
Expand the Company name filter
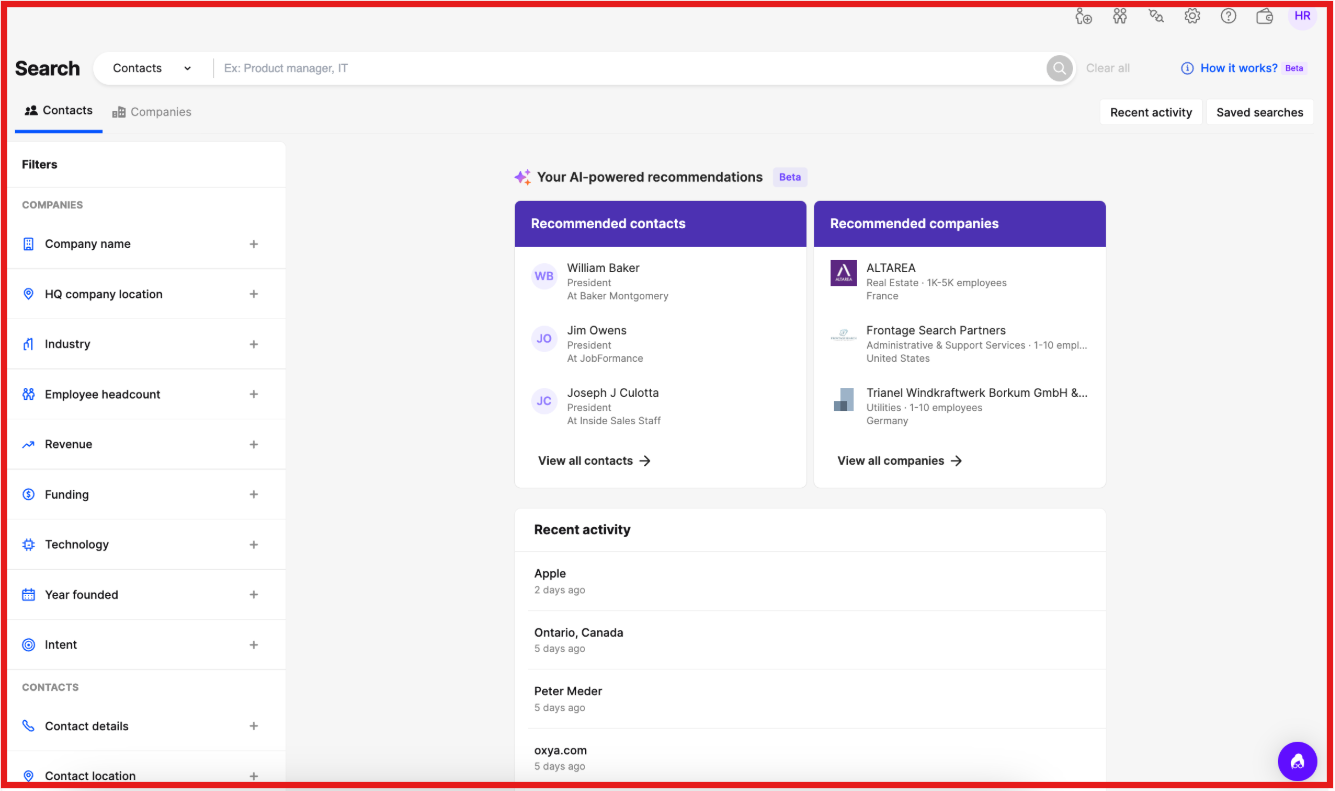254,244
